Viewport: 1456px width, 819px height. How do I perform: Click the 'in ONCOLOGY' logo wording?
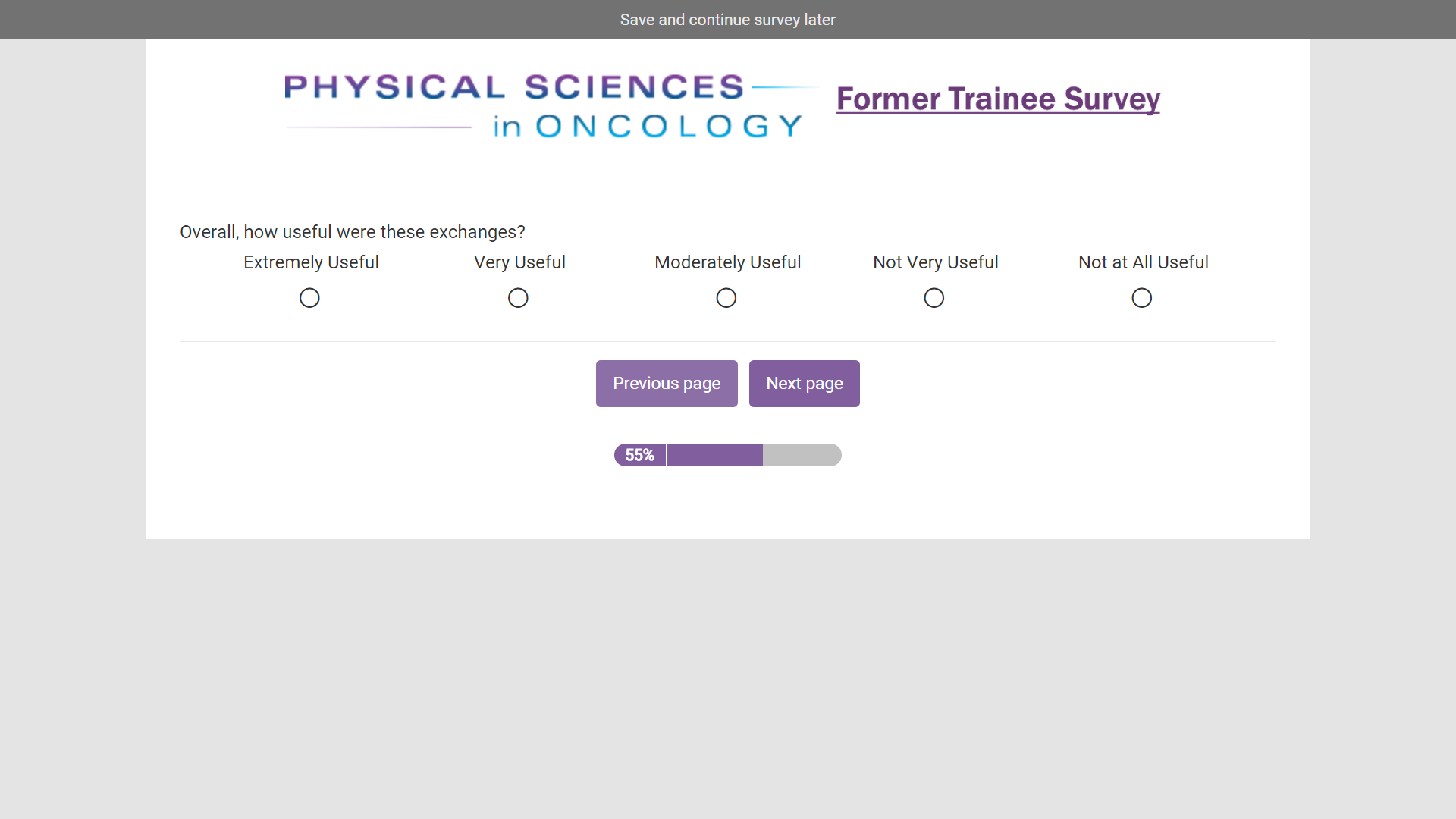pyautogui.click(x=647, y=126)
